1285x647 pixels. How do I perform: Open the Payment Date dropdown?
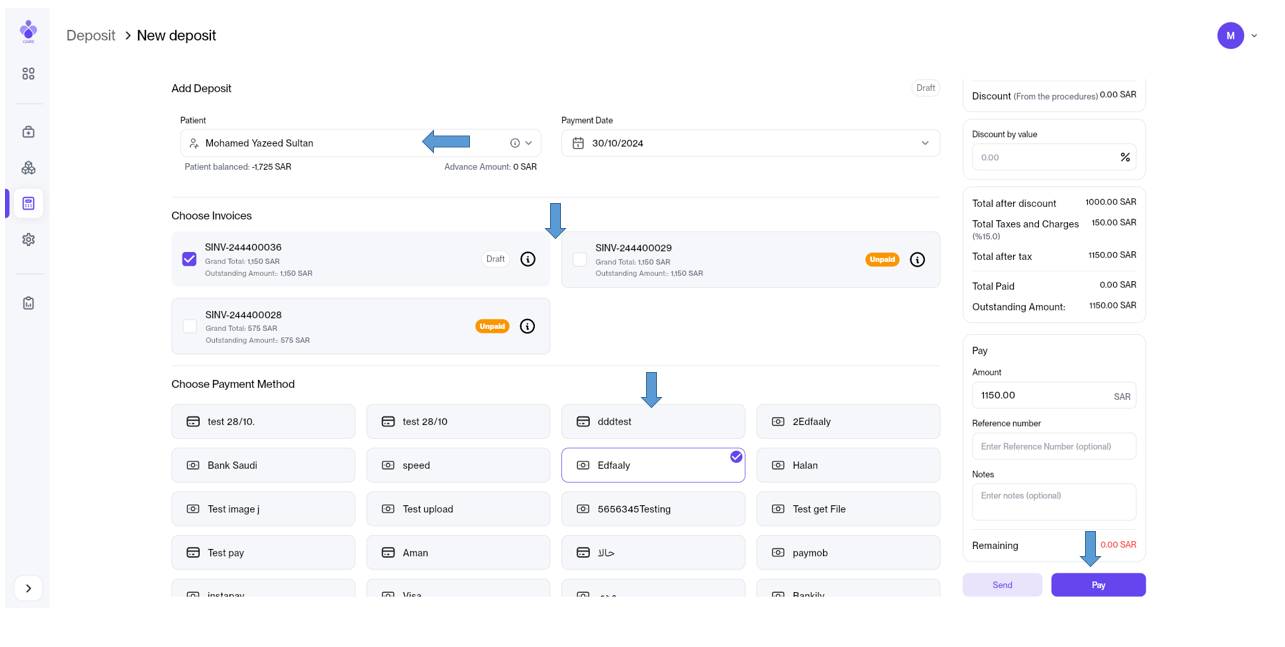924,143
